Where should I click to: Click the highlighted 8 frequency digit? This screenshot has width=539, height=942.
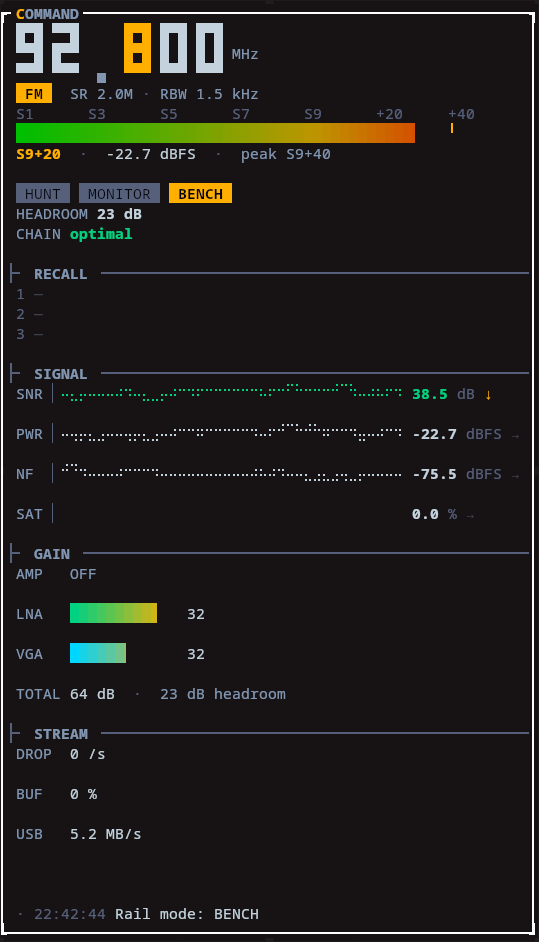(x=137, y=48)
